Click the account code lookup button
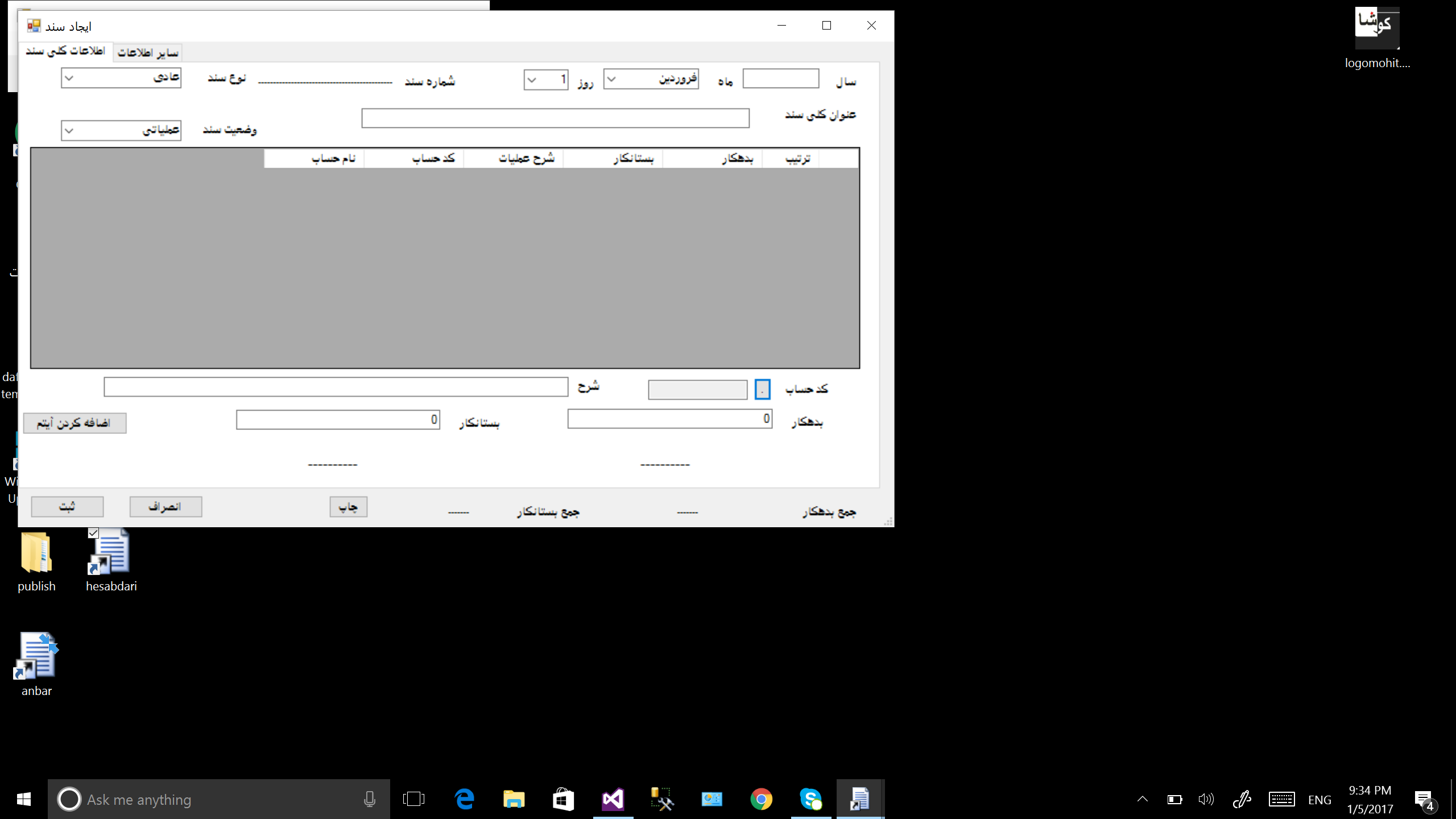This screenshot has width=1456, height=819. point(762,390)
